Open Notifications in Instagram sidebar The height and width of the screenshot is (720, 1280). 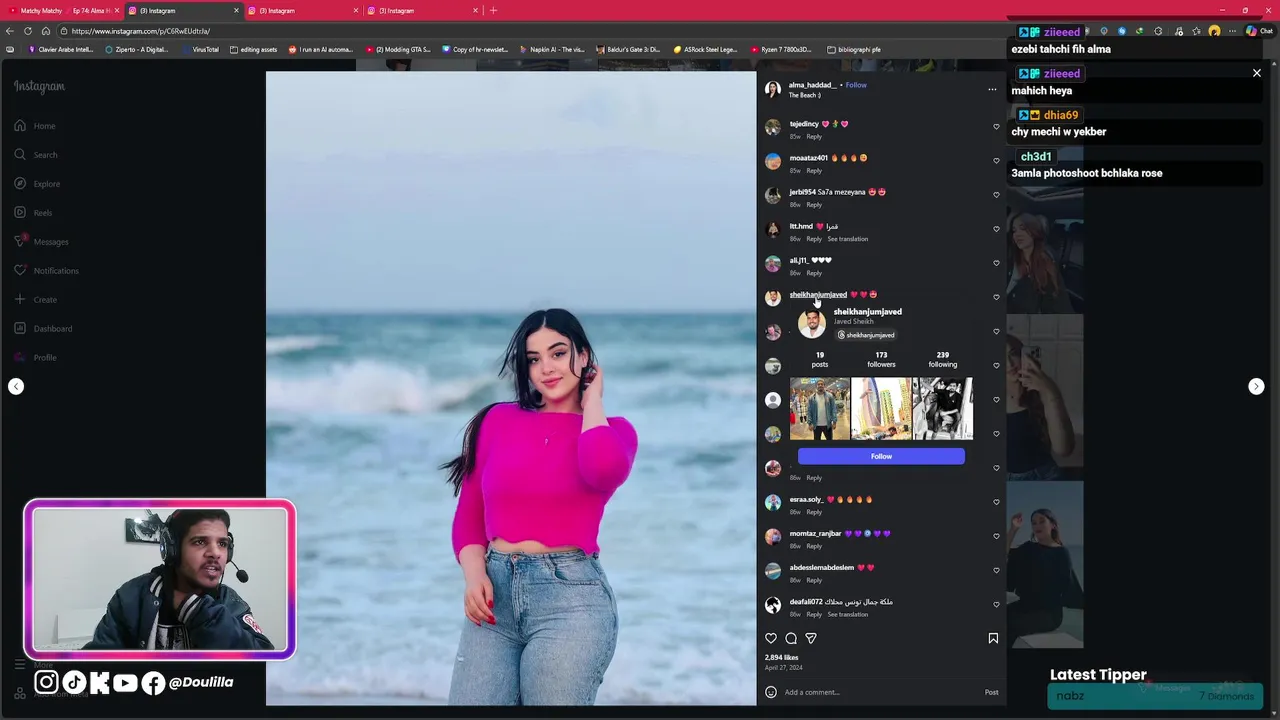pyautogui.click(x=46, y=271)
